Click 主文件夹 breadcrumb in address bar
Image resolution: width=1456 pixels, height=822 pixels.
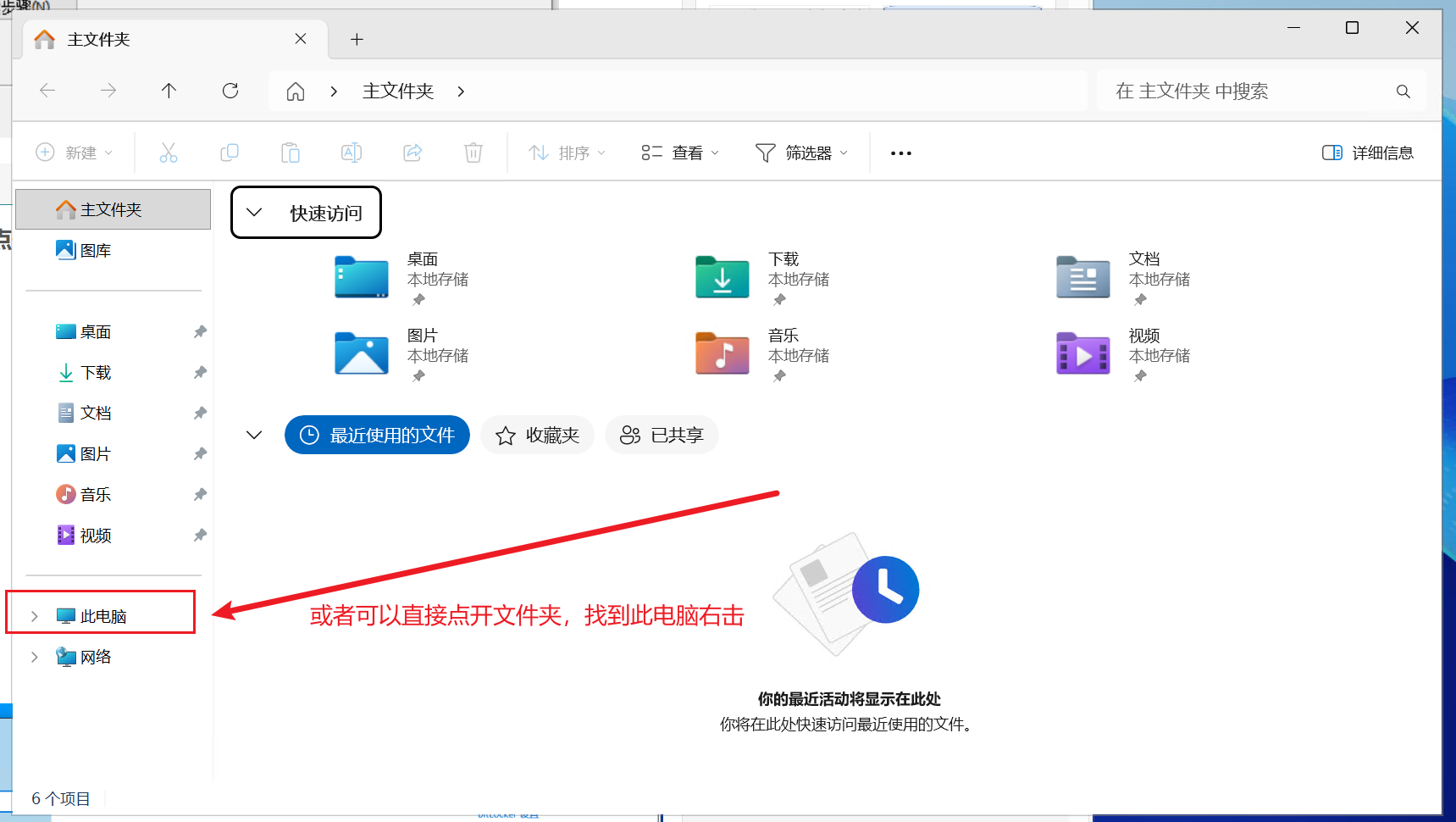coord(398,92)
